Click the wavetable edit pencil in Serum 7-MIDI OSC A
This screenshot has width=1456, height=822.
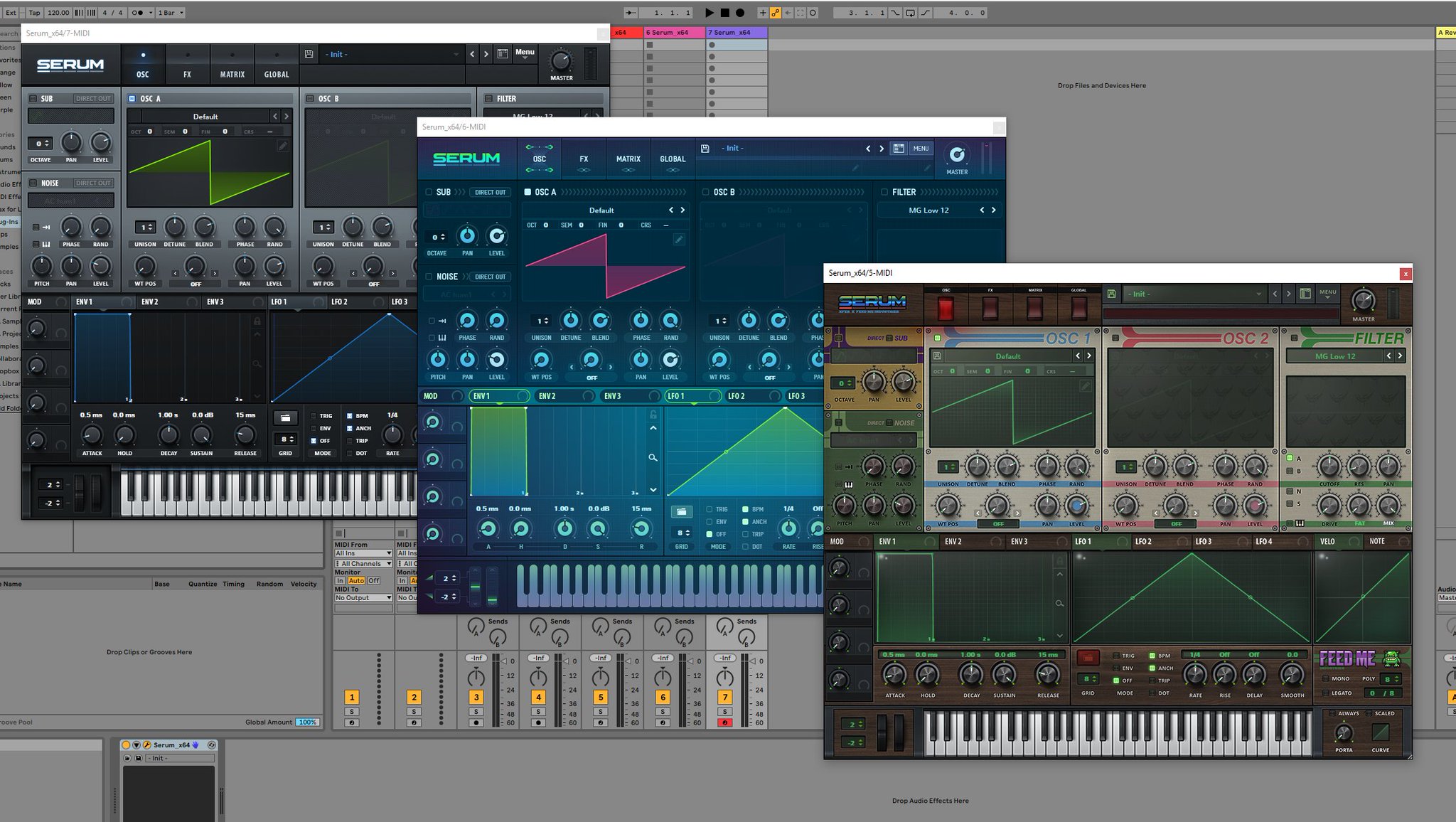click(283, 146)
